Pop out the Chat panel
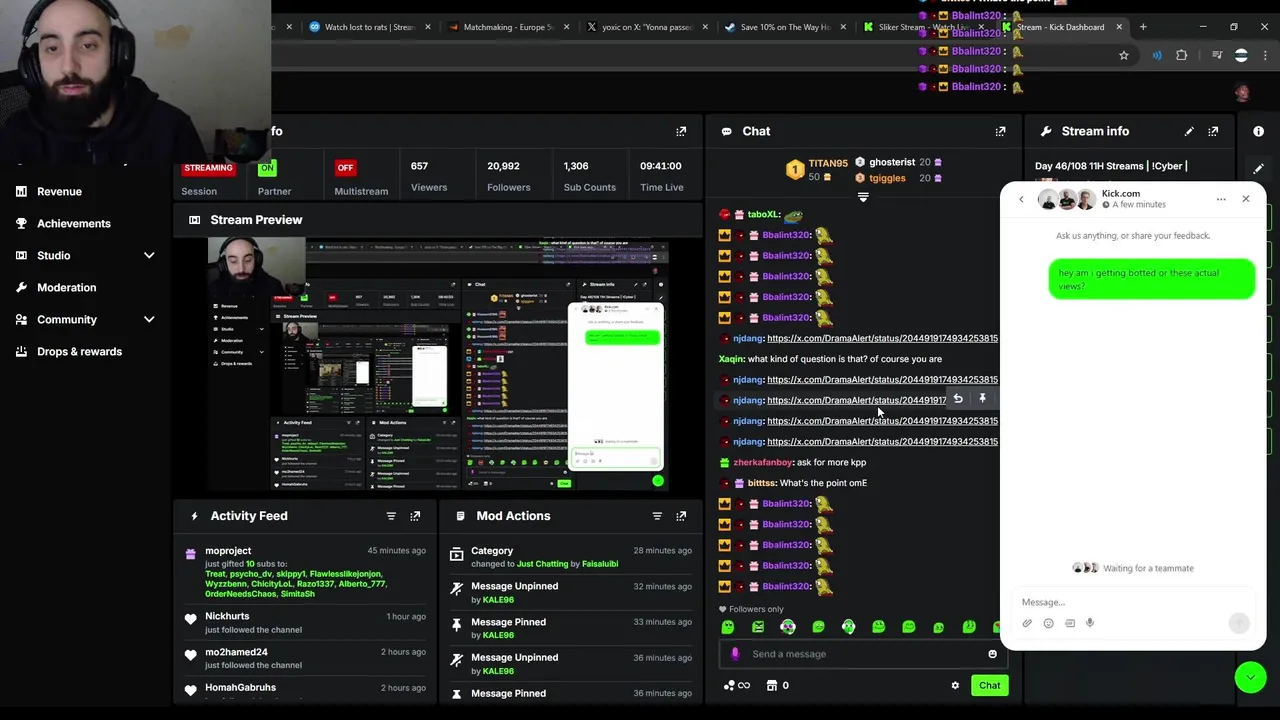 [1000, 131]
